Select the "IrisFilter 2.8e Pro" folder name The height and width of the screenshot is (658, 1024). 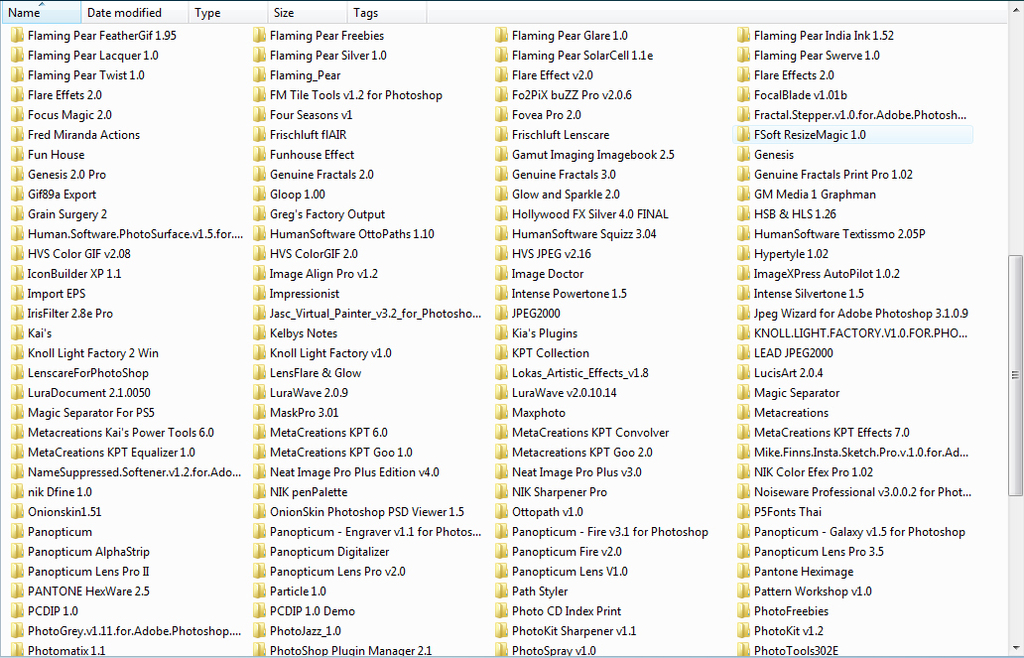pos(70,313)
